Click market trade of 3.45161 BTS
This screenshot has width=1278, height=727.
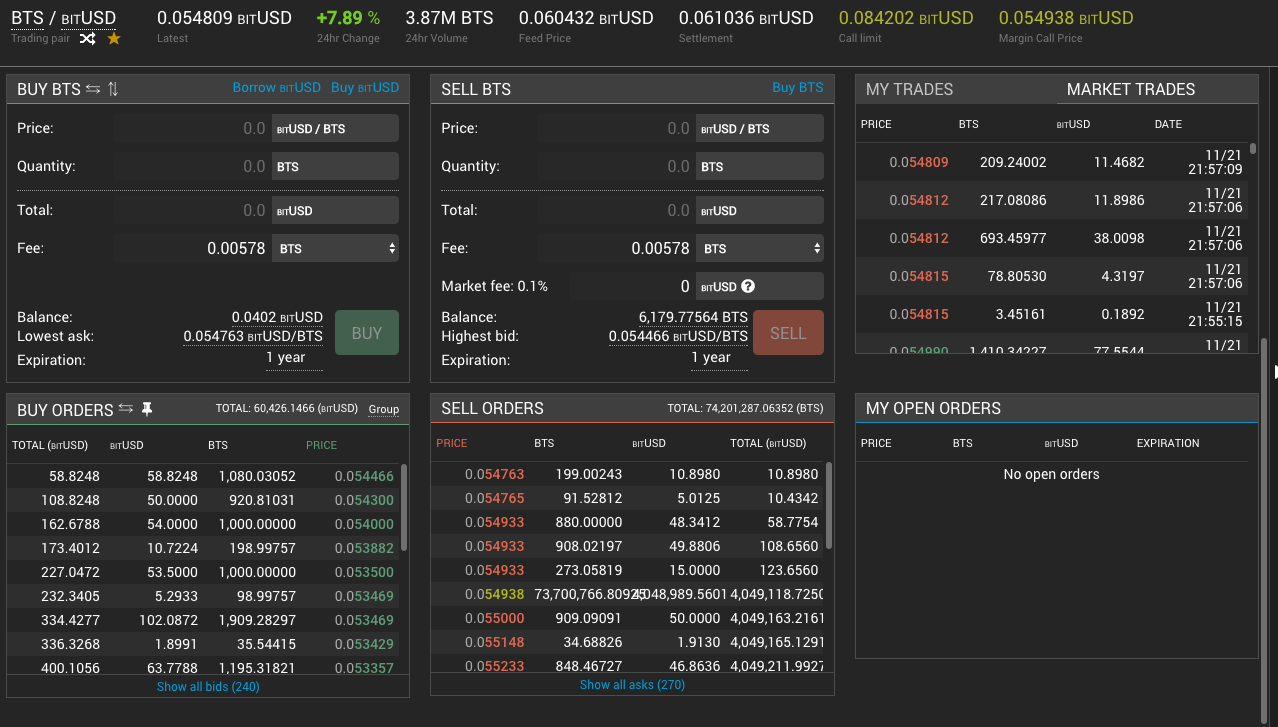(x=1052, y=314)
